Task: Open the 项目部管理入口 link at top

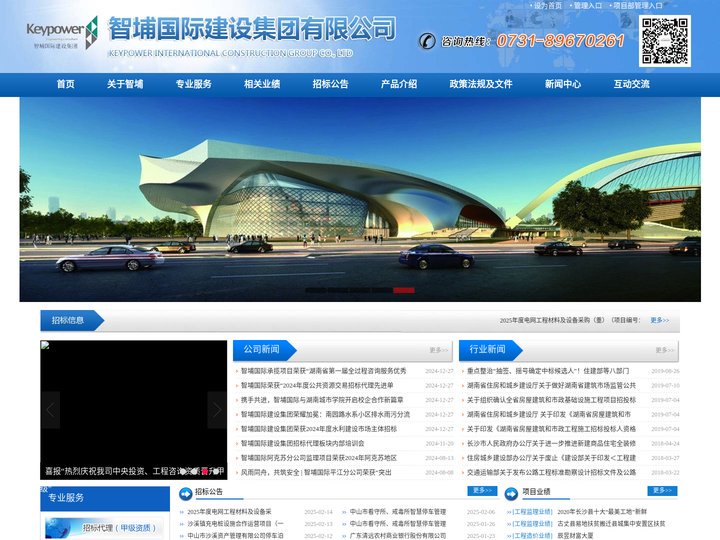Action: tap(638, 6)
